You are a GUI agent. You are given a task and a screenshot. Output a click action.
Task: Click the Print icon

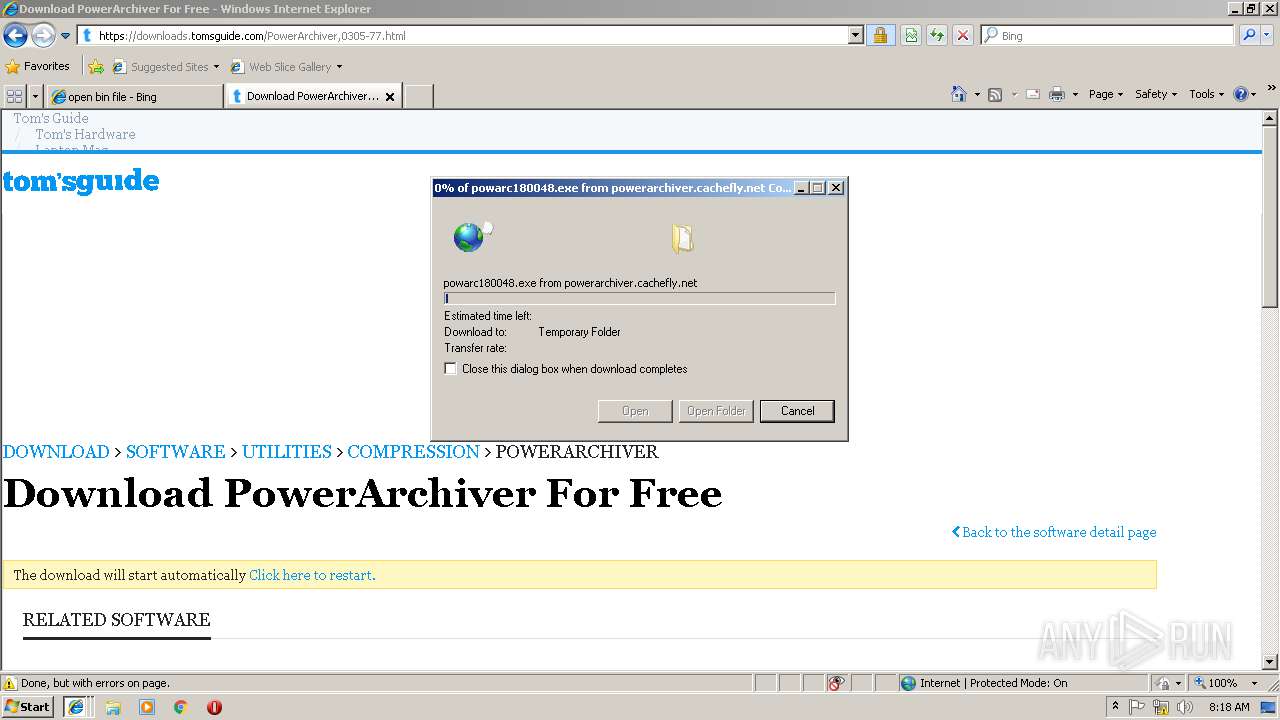pos(1057,94)
